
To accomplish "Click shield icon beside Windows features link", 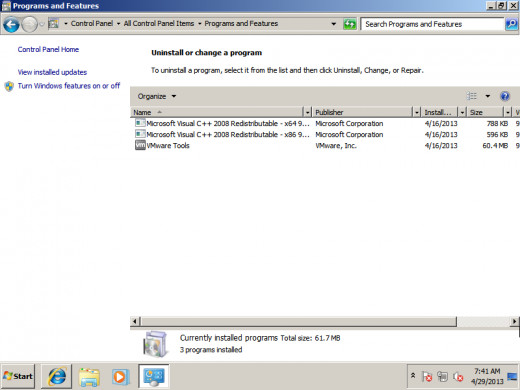I will pyautogui.click(x=9, y=86).
